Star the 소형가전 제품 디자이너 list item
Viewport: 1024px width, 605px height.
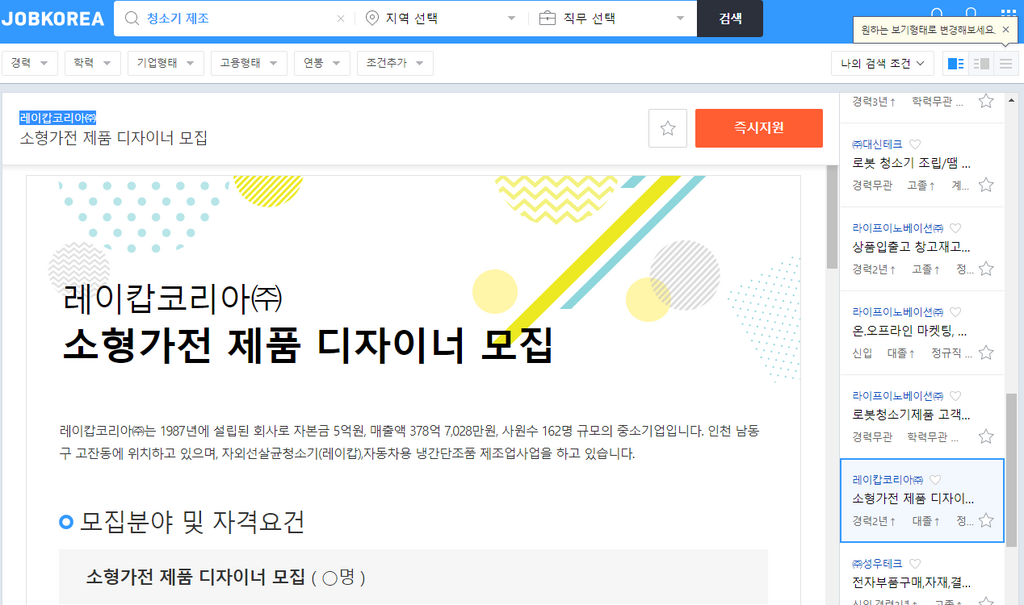986,520
